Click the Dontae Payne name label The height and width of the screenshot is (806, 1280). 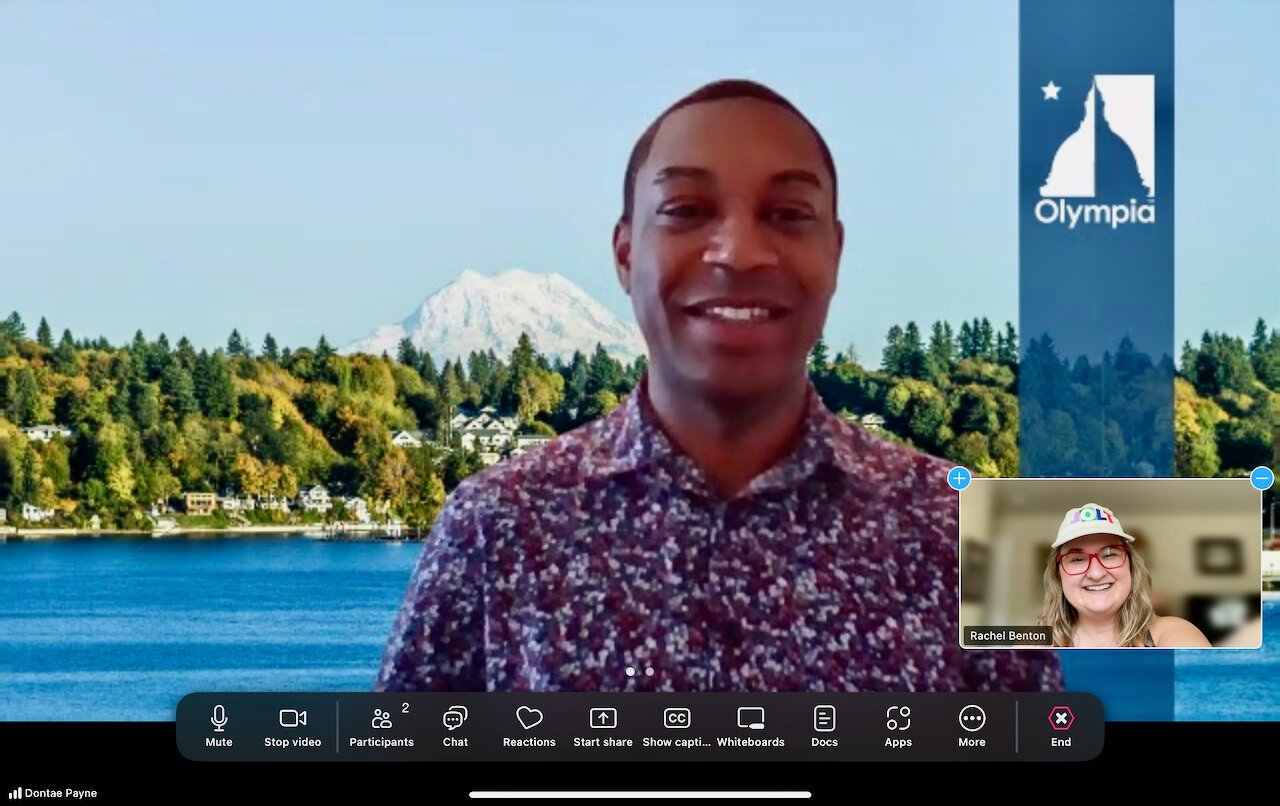click(x=61, y=793)
